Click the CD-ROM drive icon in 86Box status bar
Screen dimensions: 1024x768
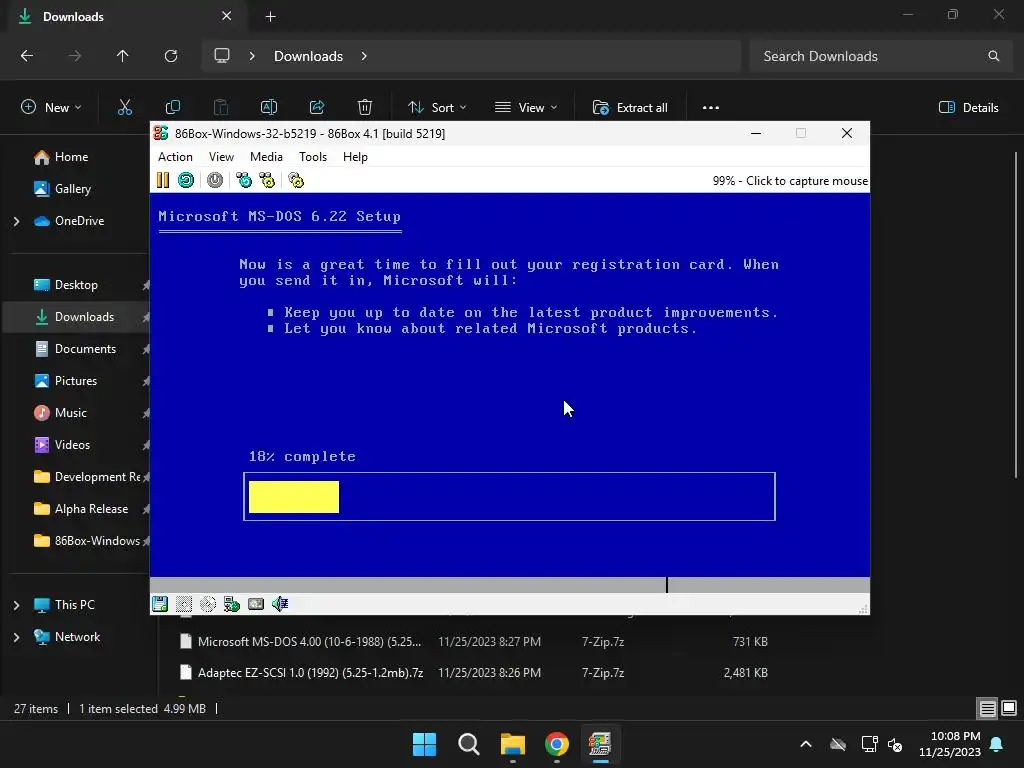208,604
